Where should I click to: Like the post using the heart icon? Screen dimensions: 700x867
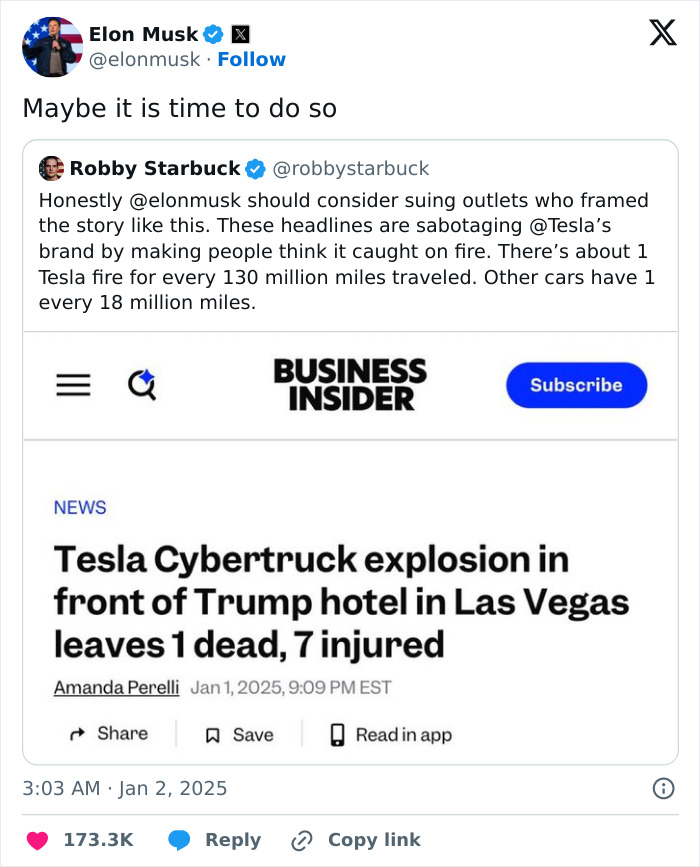pyautogui.click(x=39, y=839)
